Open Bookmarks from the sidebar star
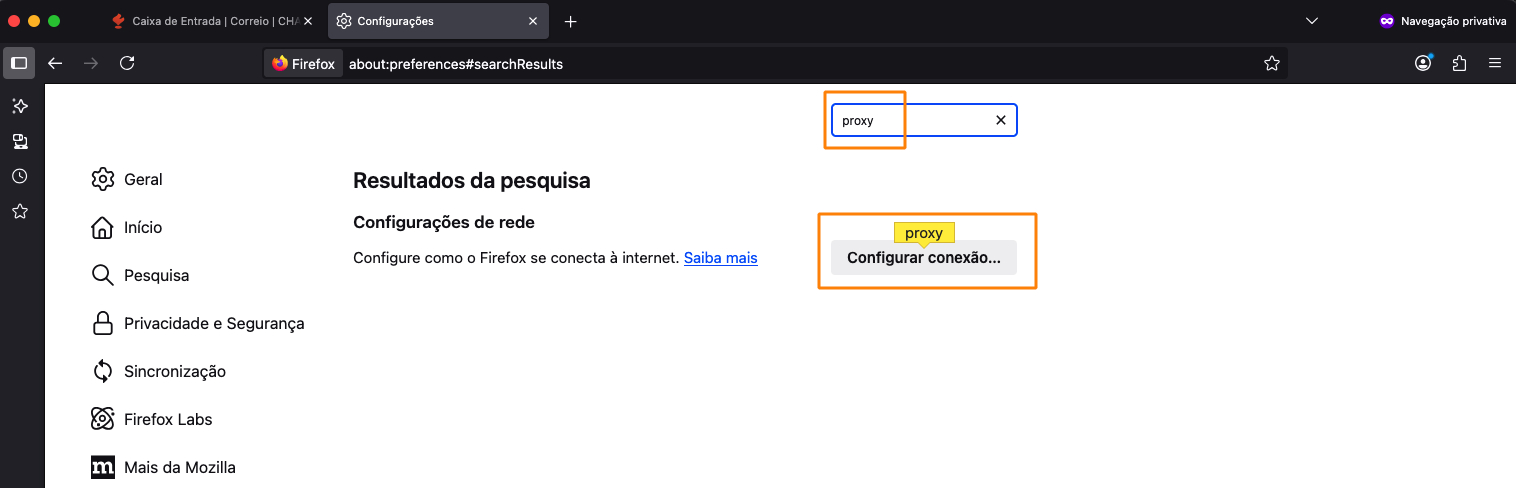Screen dimensions: 1518x488 pos(19,211)
